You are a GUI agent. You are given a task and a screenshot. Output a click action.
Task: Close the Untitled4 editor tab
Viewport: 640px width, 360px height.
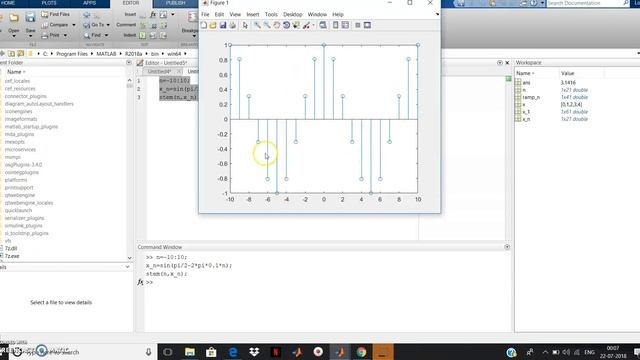(180, 71)
